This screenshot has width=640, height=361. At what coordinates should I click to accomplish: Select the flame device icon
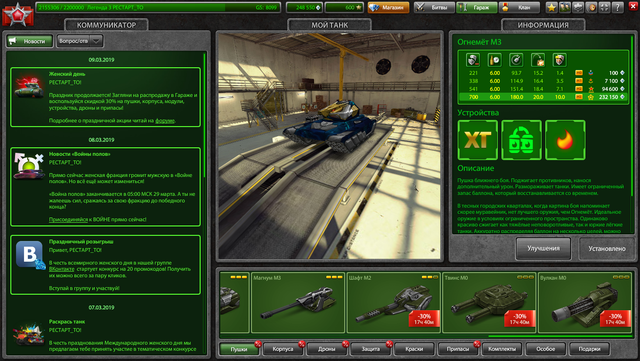565,140
